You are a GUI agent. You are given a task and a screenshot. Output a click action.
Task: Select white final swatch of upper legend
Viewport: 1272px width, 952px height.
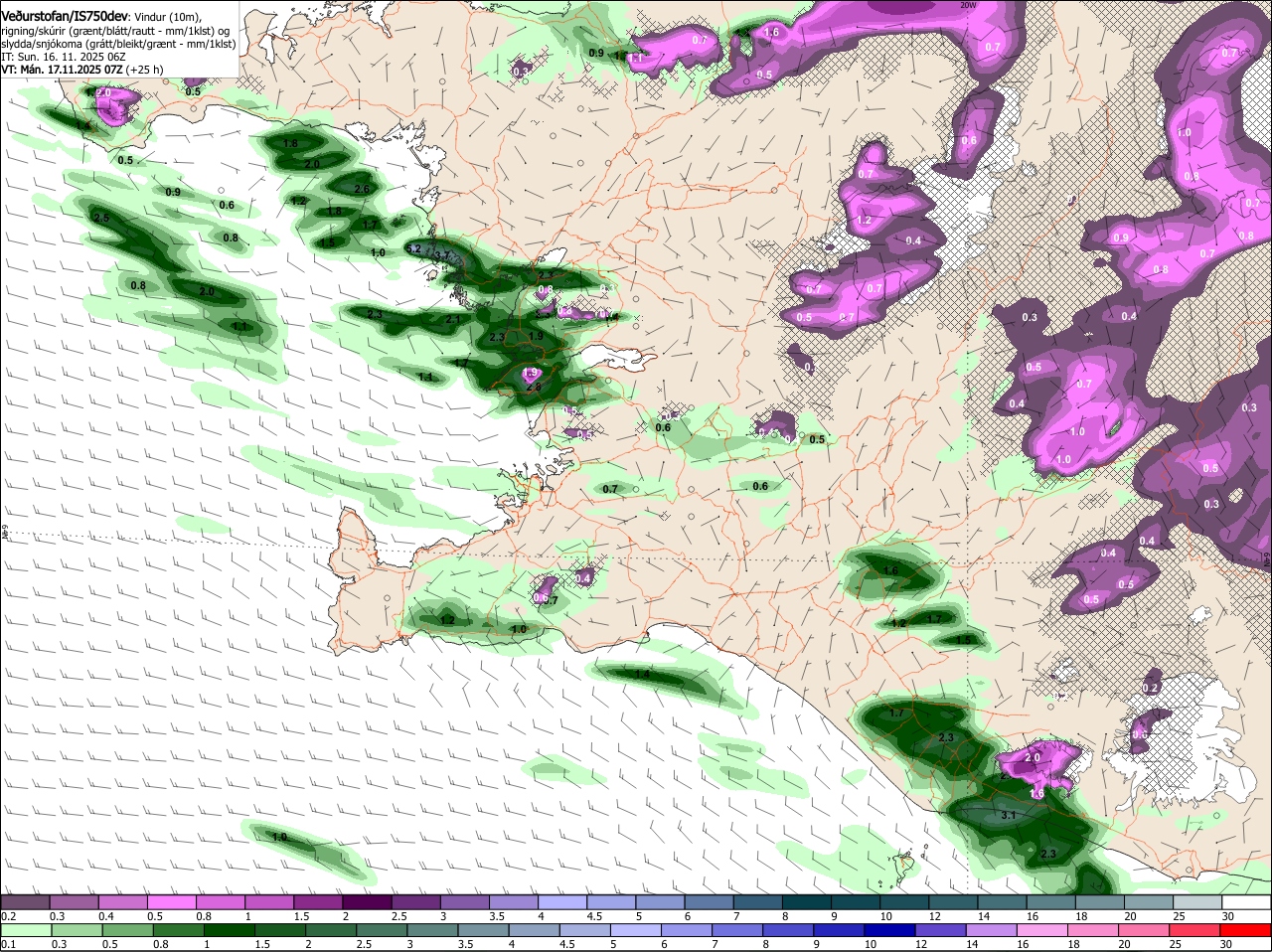point(1244,901)
